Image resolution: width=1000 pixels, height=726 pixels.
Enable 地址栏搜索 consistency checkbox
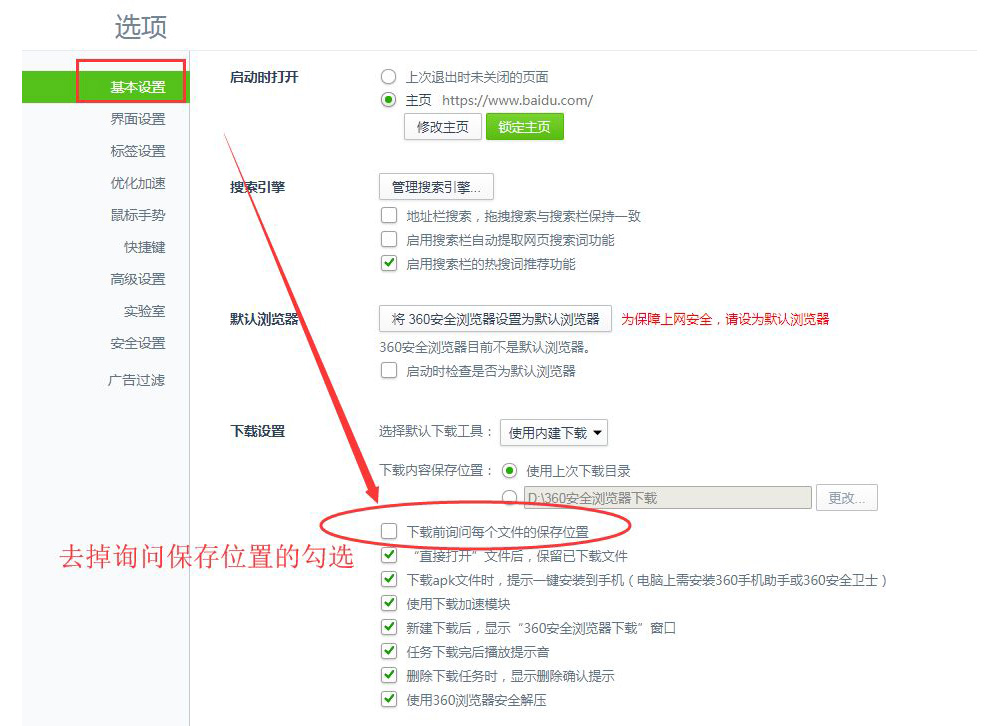click(389, 216)
